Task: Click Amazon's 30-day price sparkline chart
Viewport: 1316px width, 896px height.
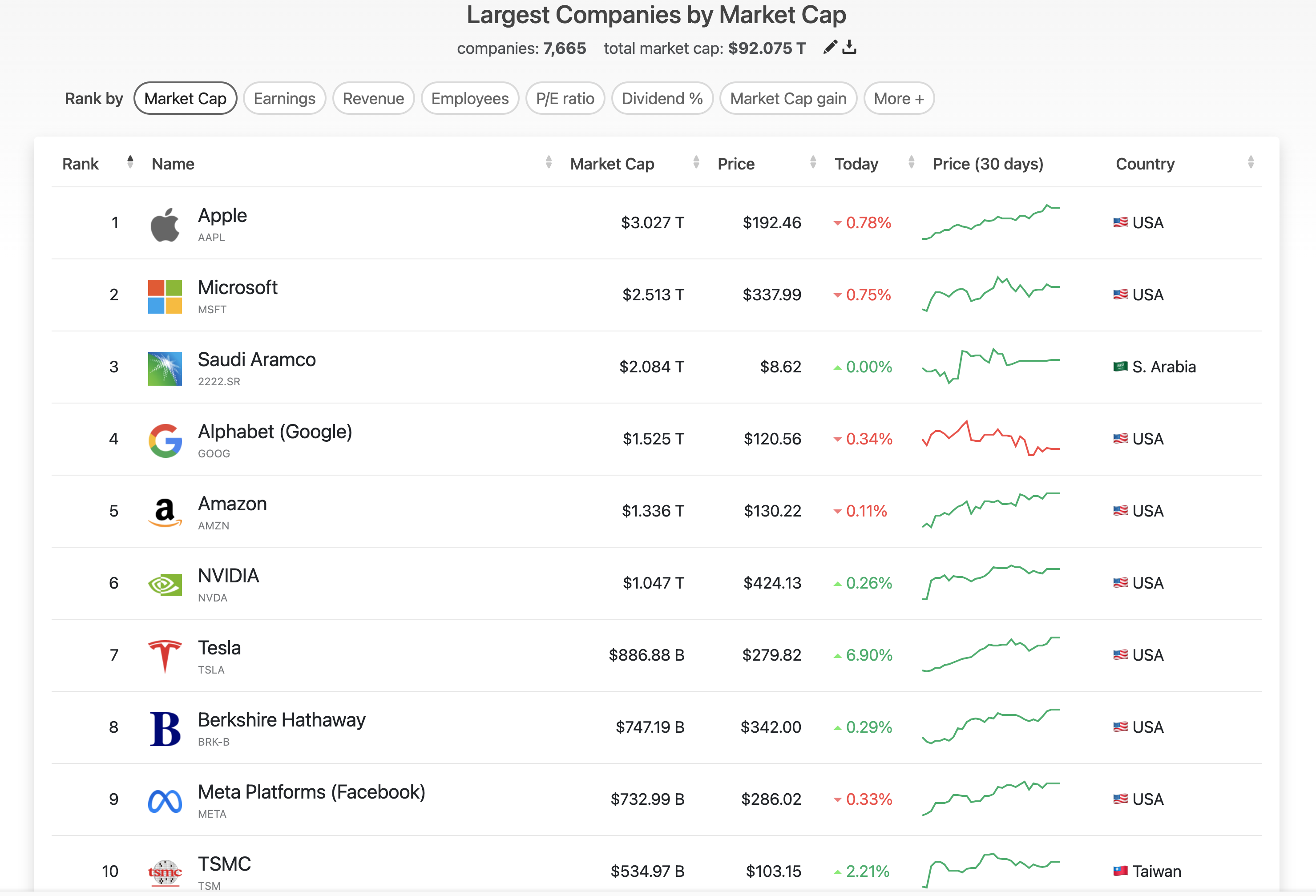Action: [991, 510]
